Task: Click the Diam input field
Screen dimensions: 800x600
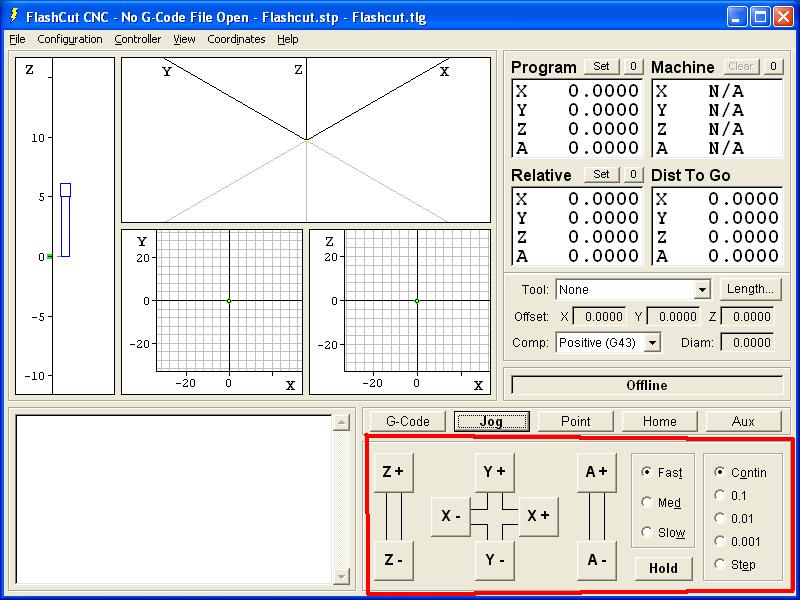Action: point(747,343)
